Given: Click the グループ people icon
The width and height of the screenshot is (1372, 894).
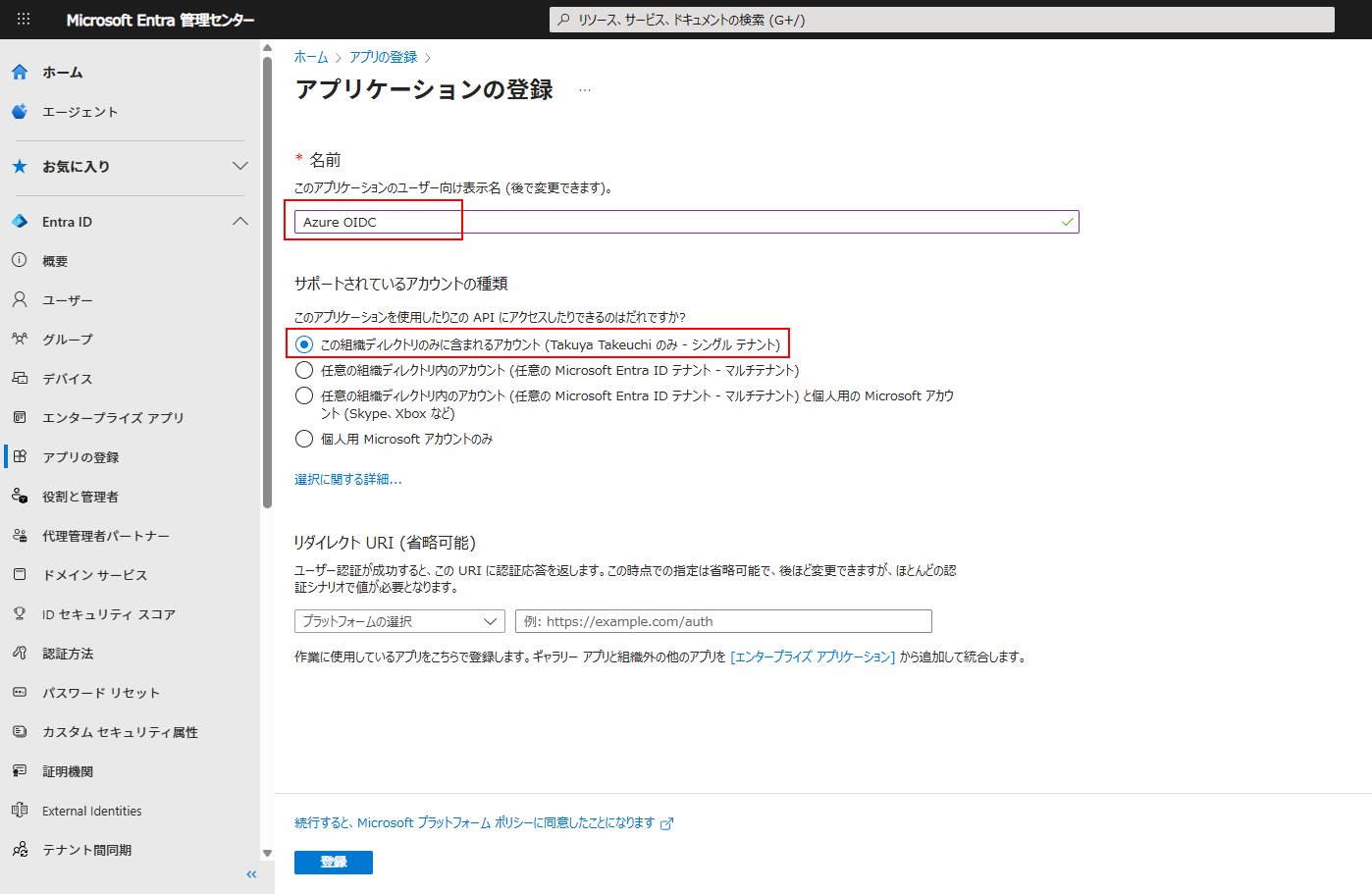Looking at the screenshot, I should point(20,339).
